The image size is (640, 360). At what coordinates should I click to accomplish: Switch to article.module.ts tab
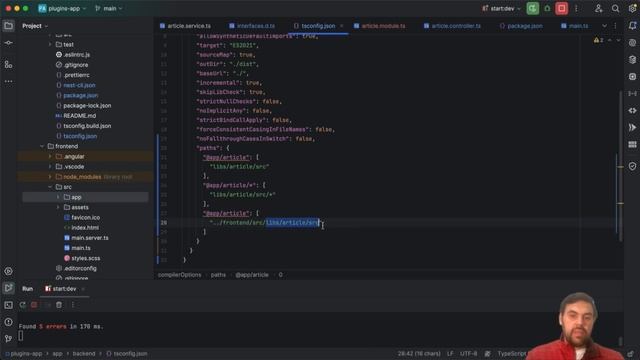click(x=380, y=26)
